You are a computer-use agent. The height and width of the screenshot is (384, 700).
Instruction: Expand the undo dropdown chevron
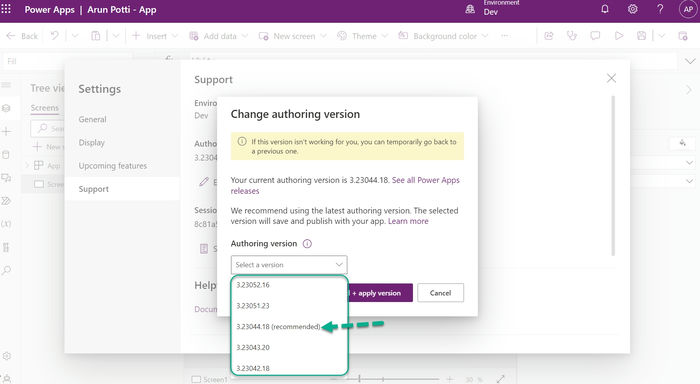pyautogui.click(x=75, y=36)
